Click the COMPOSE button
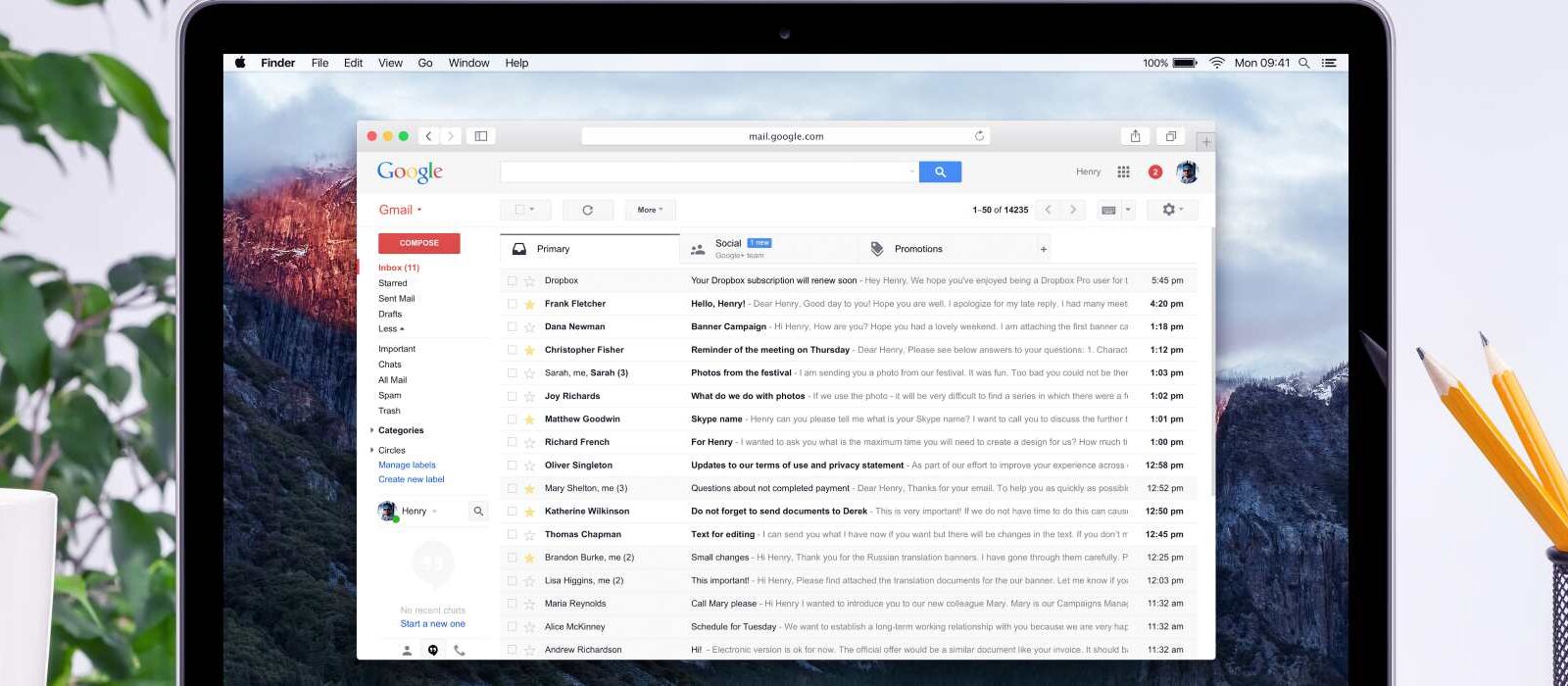 pos(419,243)
